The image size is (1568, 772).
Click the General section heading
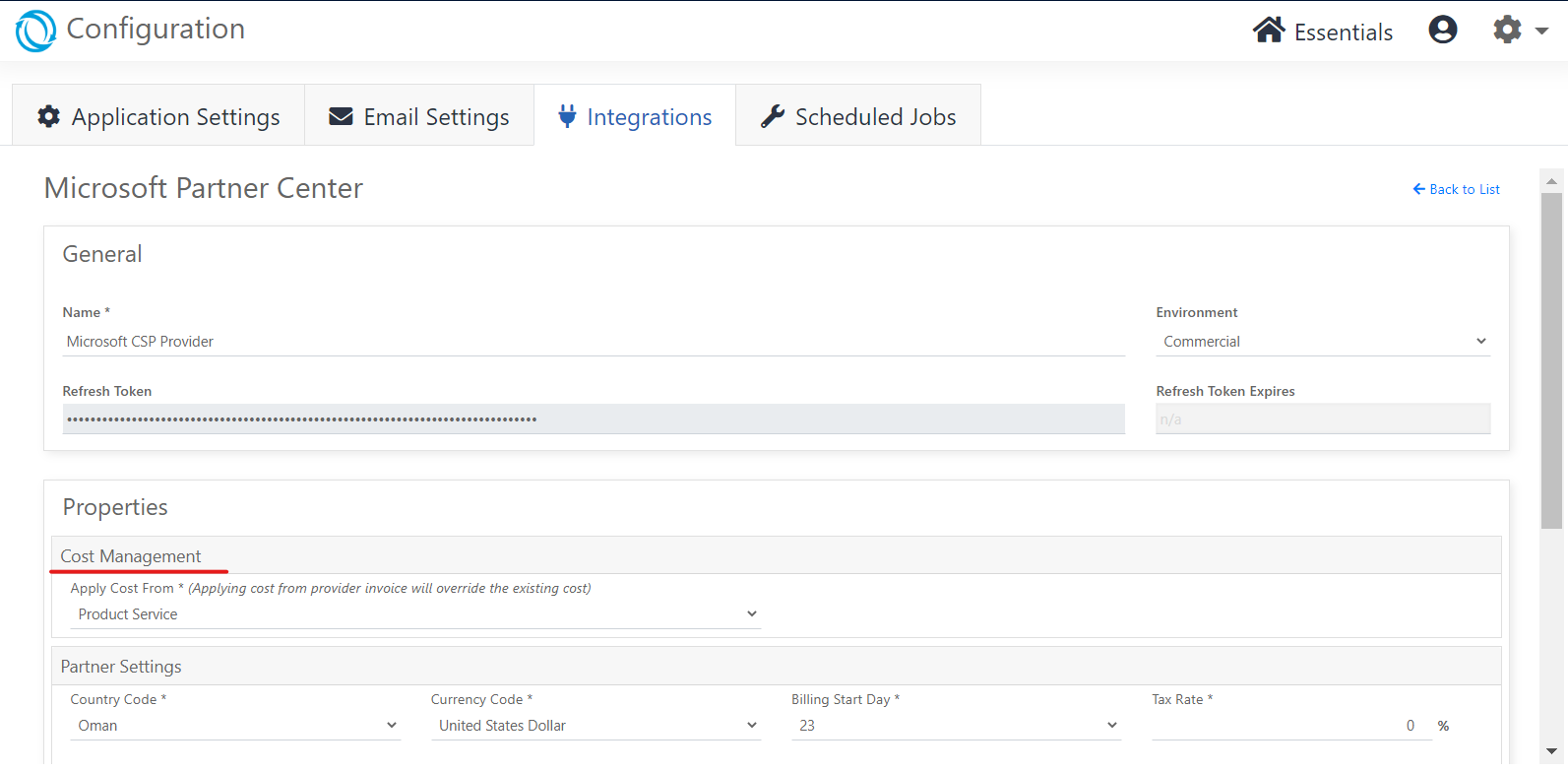102,254
